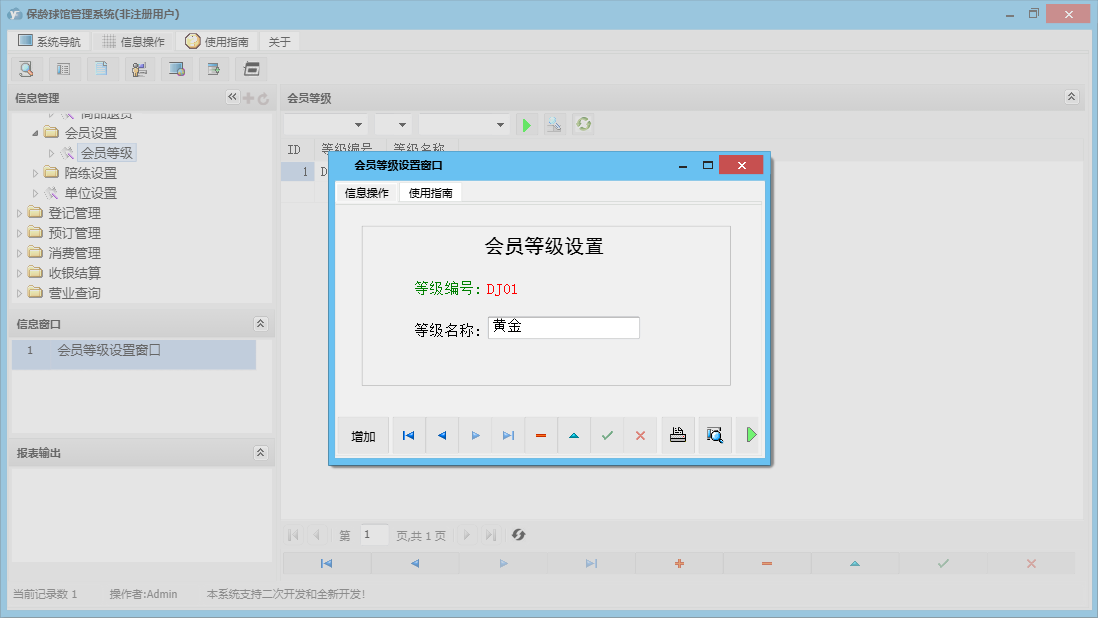This screenshot has width=1098, height=618.
Task: Click the print icon in the dialog
Action: [677, 435]
